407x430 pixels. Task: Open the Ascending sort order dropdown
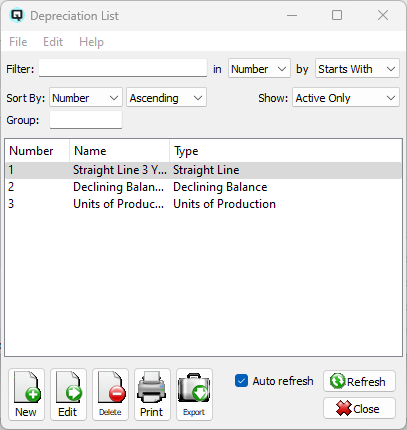click(x=166, y=98)
